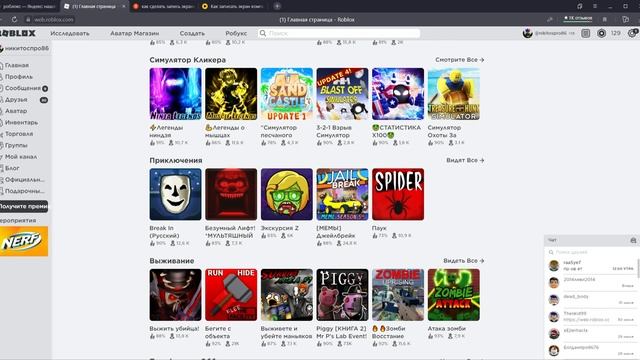The image size is (640, 360).
Task: Open the red elevator game thumbnail
Action: (x=231, y=194)
